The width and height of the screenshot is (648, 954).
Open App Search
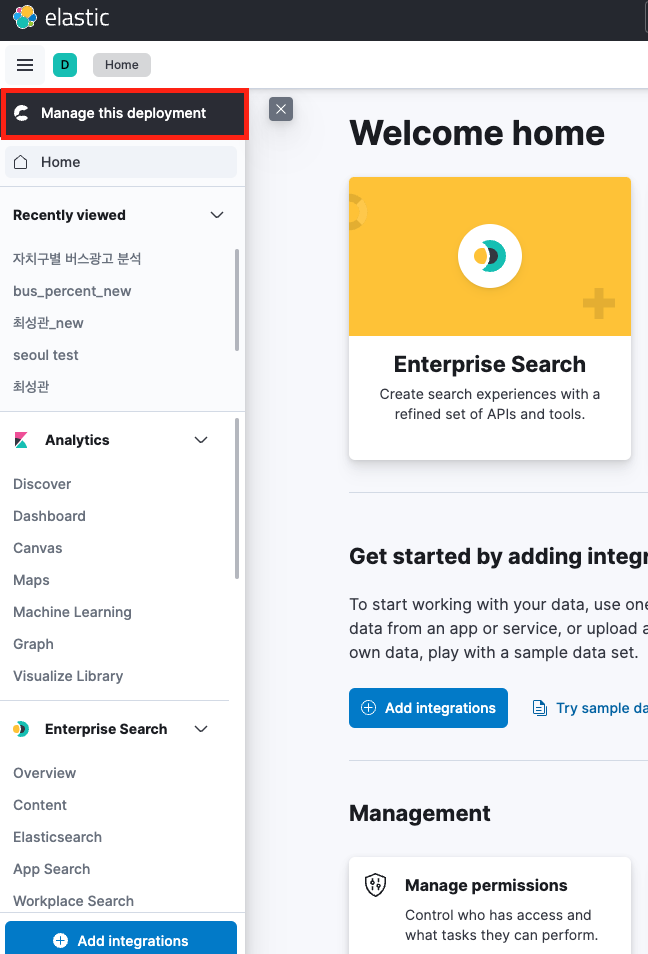[x=52, y=869]
